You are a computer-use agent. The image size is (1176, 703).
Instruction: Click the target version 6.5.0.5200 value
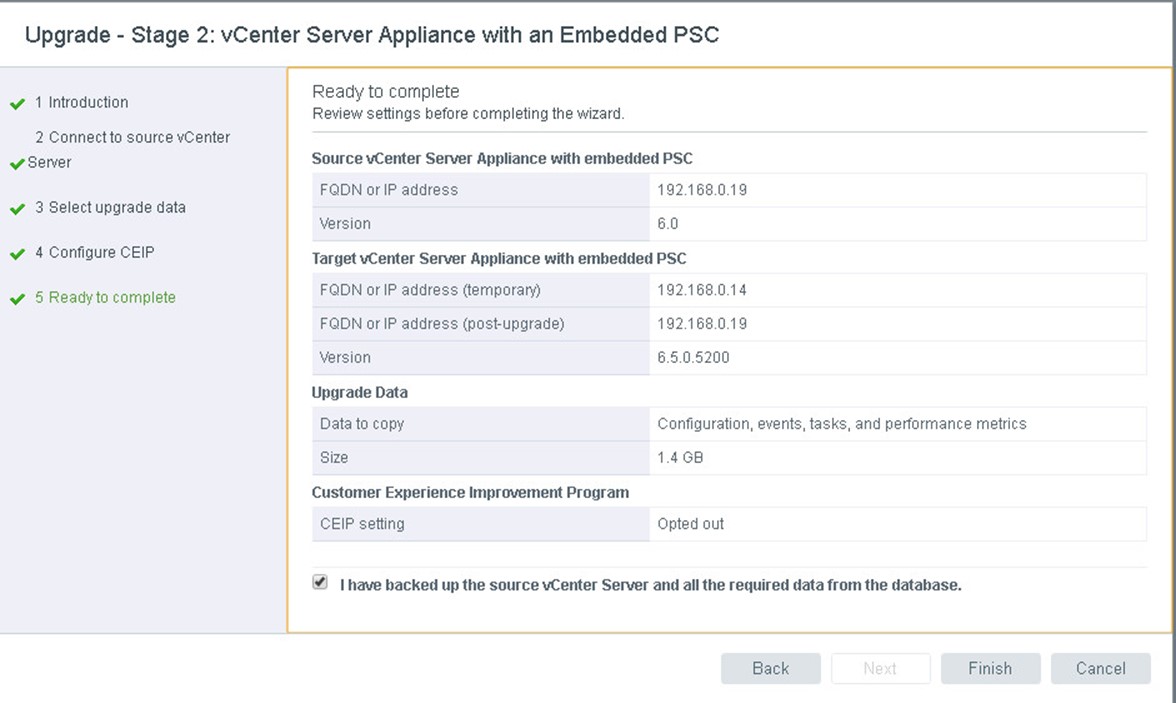693,357
